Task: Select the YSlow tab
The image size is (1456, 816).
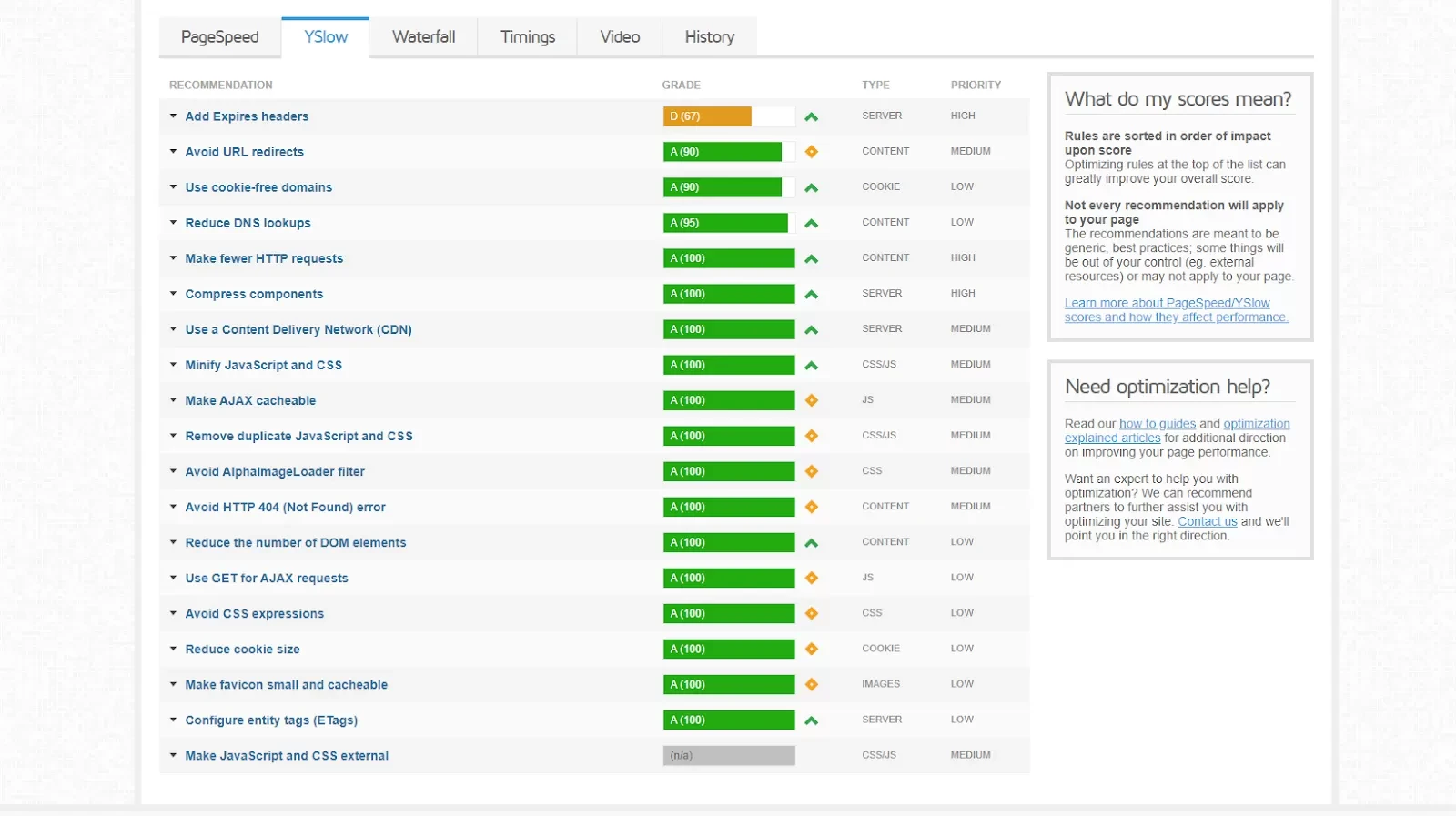Action: click(x=326, y=37)
